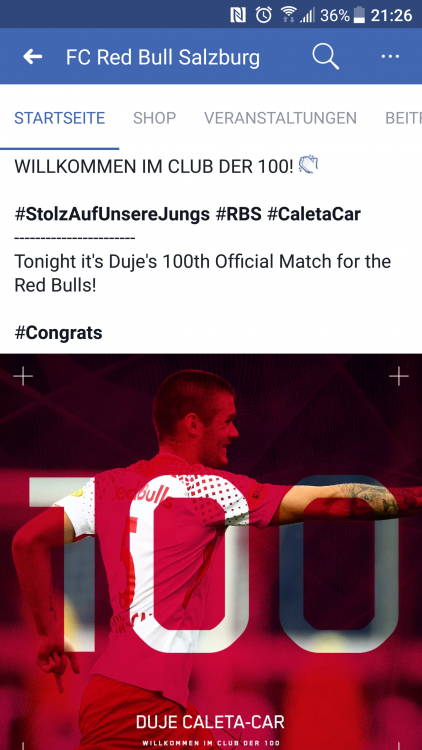Open the partially visible BEITRÄGE tab
Viewport: 422px width, 750px height.
(x=403, y=118)
